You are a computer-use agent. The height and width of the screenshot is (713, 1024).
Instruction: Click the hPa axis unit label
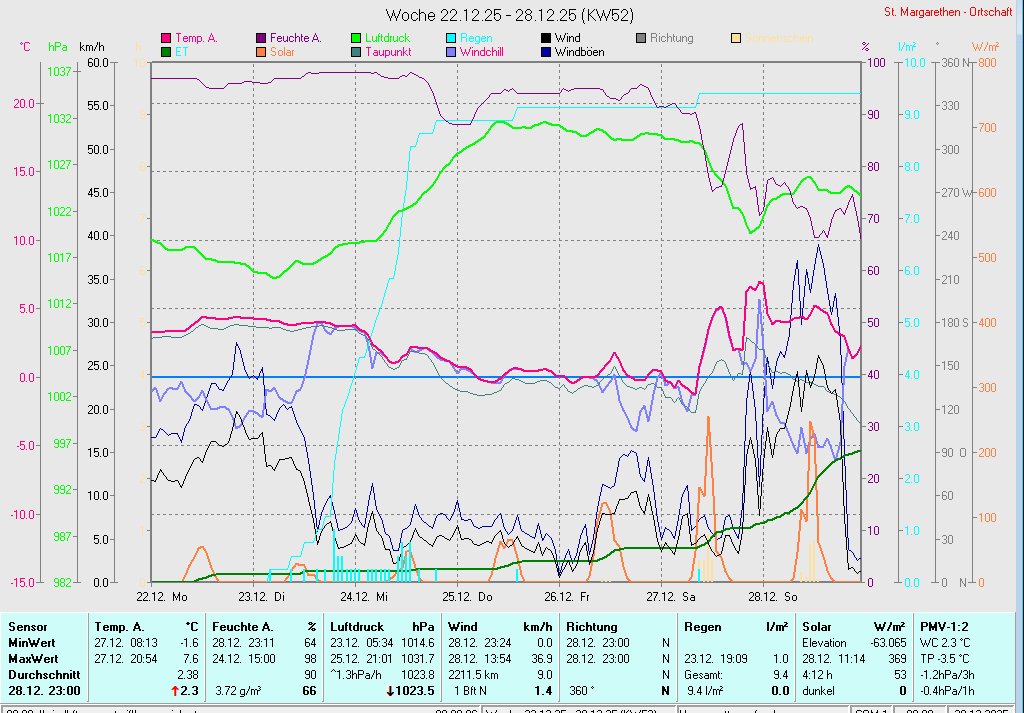coord(58,47)
